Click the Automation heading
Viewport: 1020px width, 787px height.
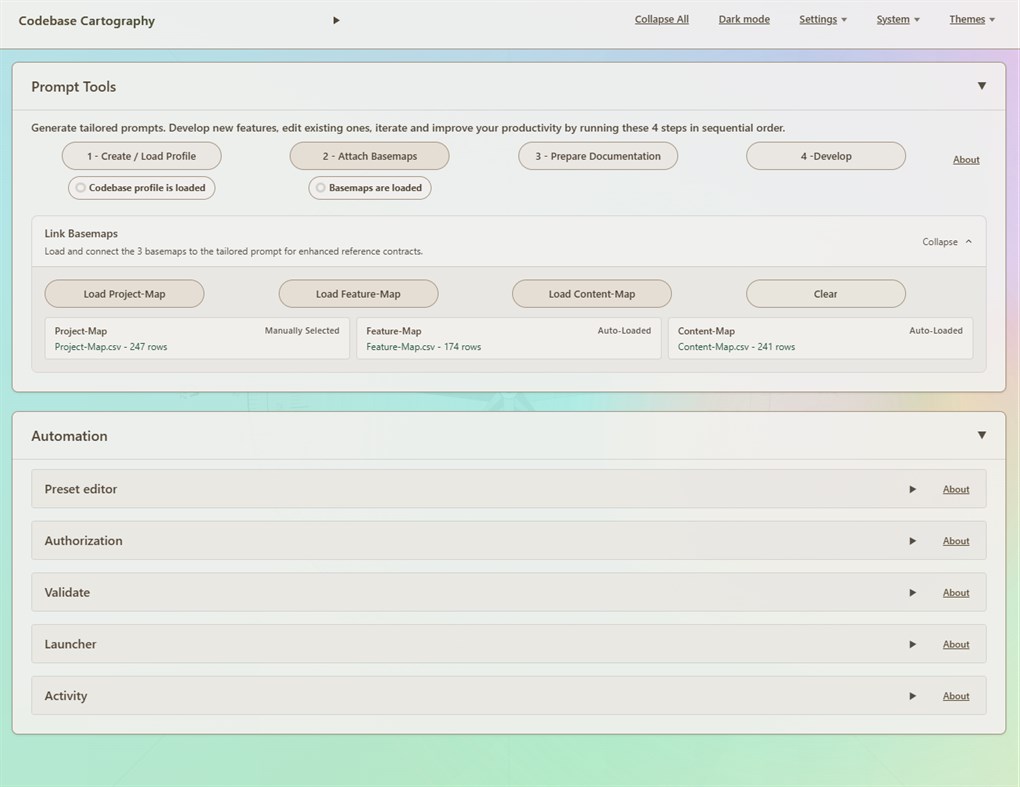(x=70, y=436)
